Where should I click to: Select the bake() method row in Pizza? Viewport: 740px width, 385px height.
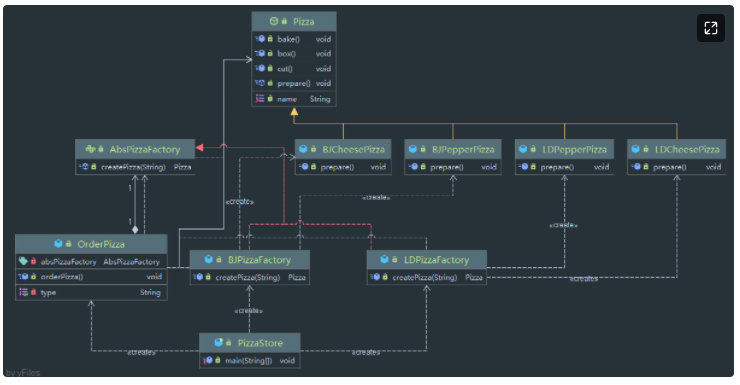294,39
